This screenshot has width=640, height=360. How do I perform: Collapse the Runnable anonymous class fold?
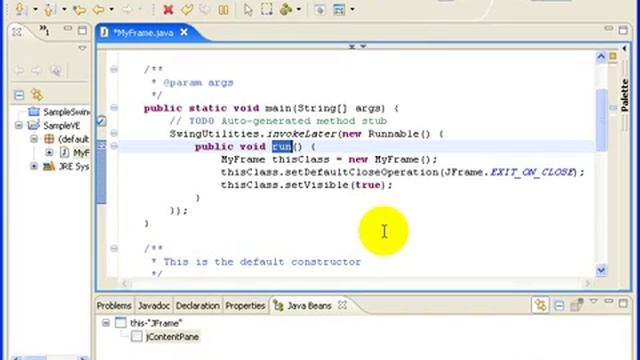114,133
